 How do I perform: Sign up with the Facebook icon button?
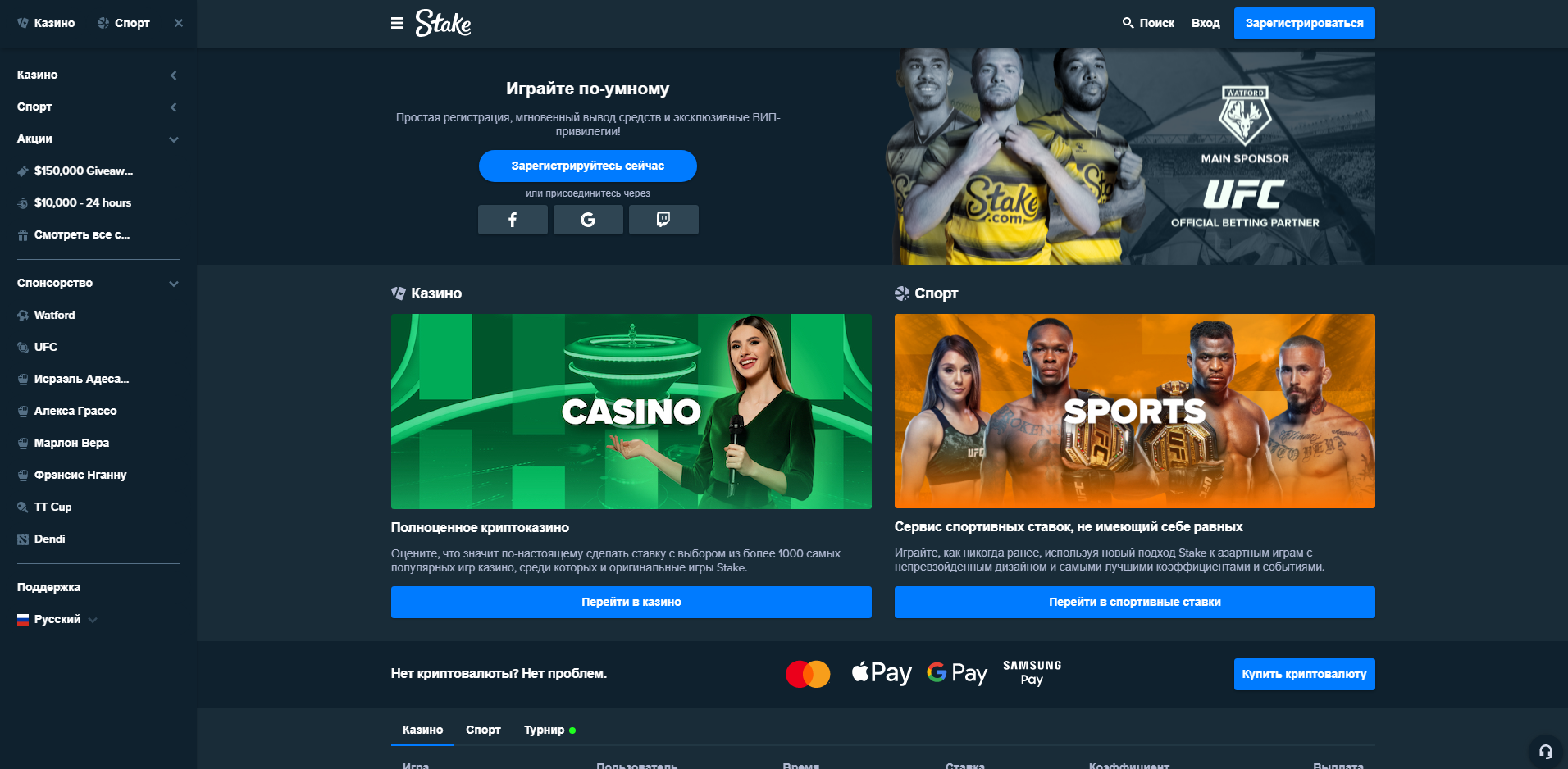513,220
